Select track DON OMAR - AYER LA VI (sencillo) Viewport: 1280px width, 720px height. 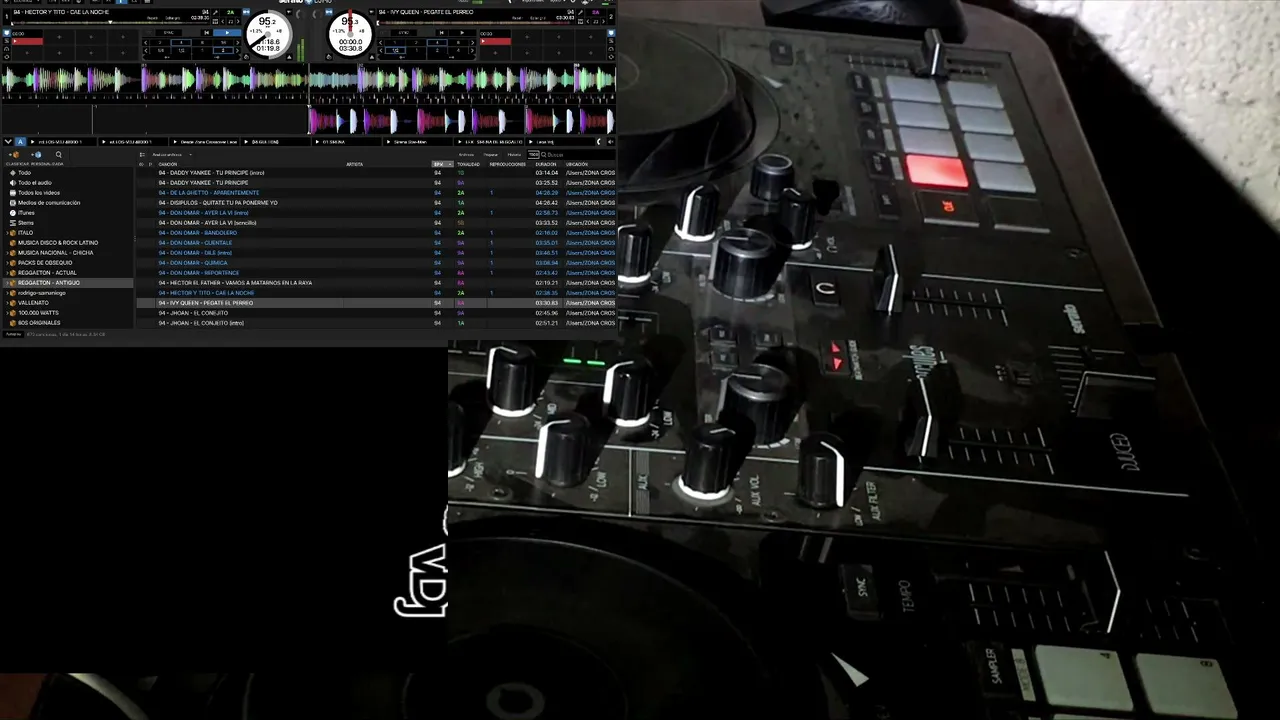tap(376, 223)
